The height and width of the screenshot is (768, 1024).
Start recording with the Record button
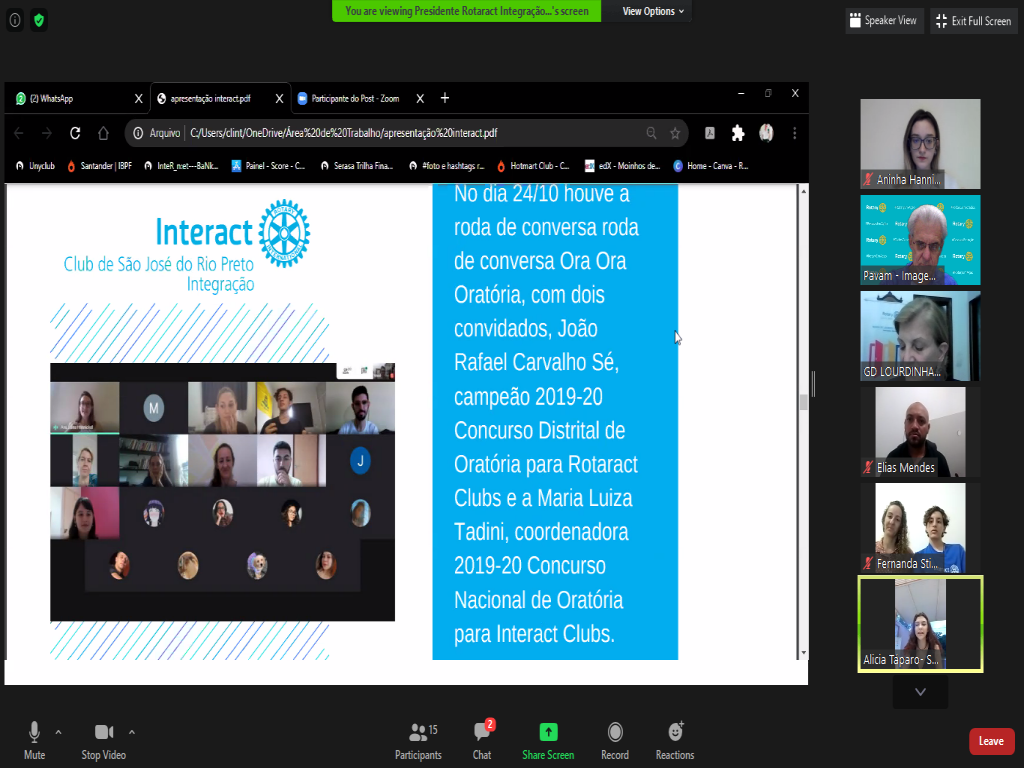(615, 740)
